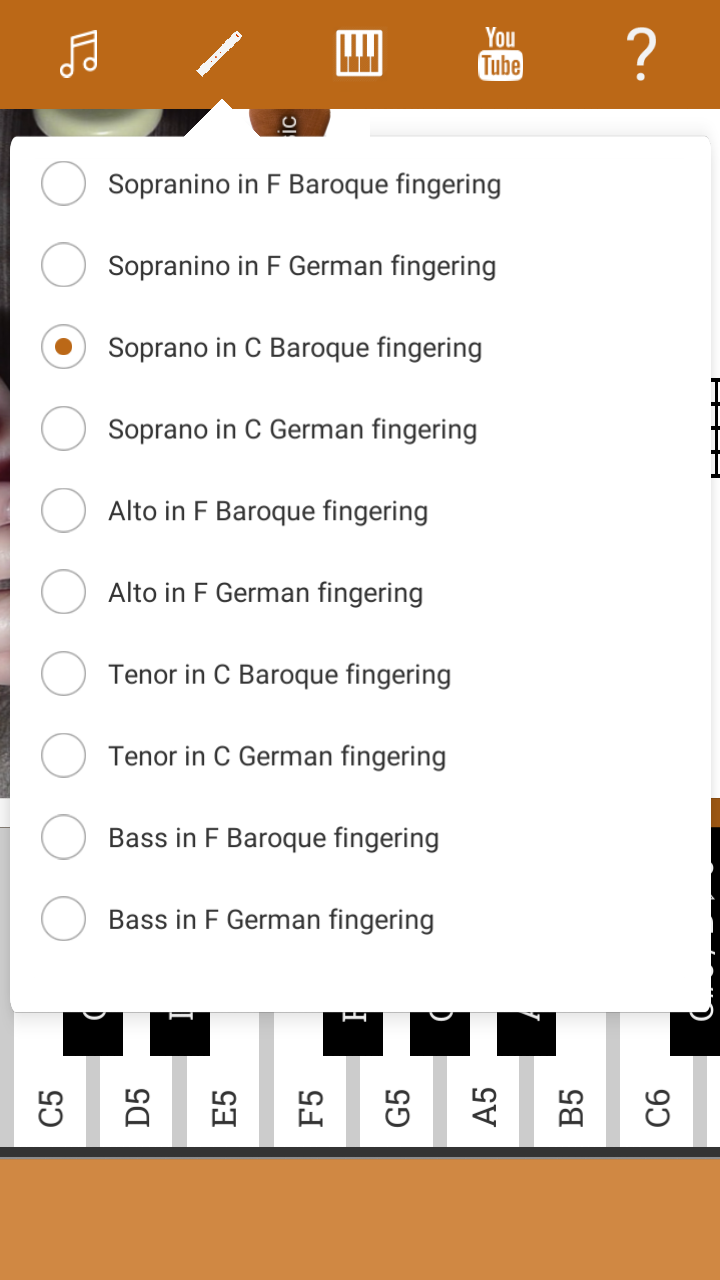Select the recorder fingering tool
The height and width of the screenshot is (1280, 720).
tap(220, 54)
